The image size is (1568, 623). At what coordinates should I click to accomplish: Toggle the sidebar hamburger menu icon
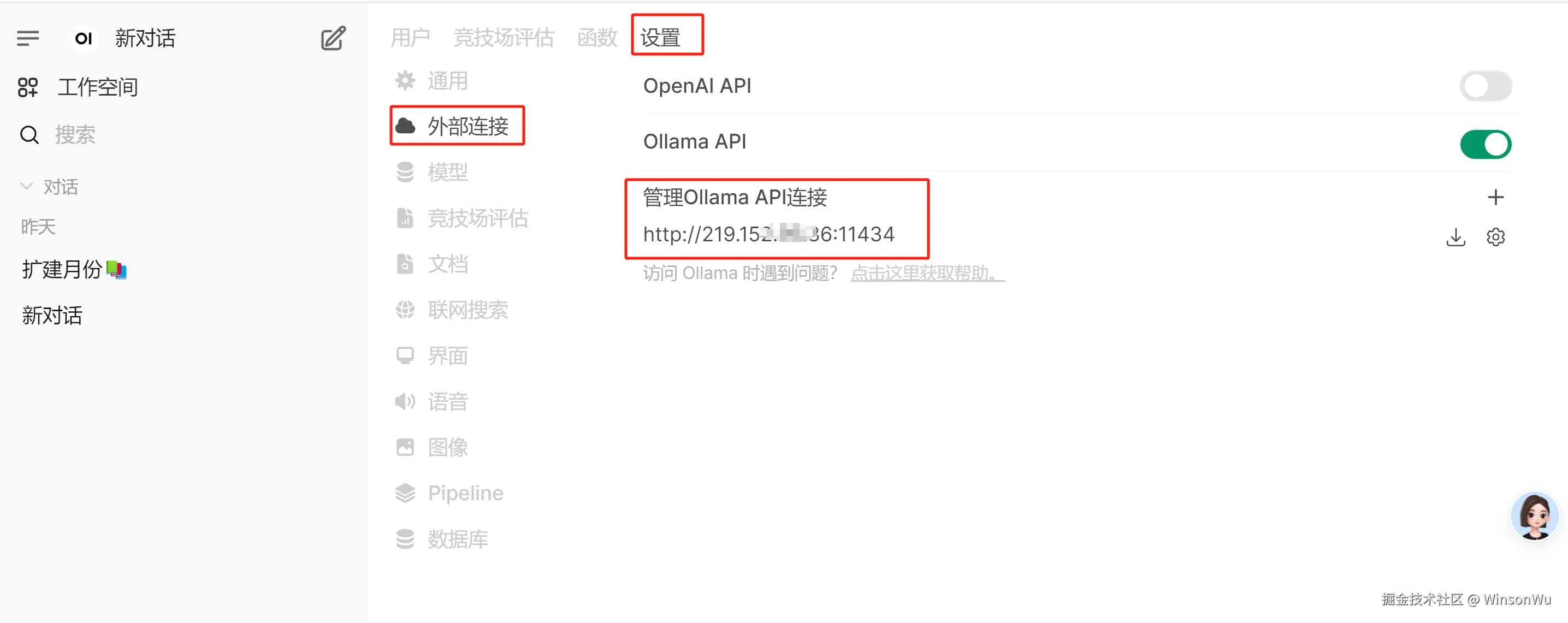(x=28, y=38)
